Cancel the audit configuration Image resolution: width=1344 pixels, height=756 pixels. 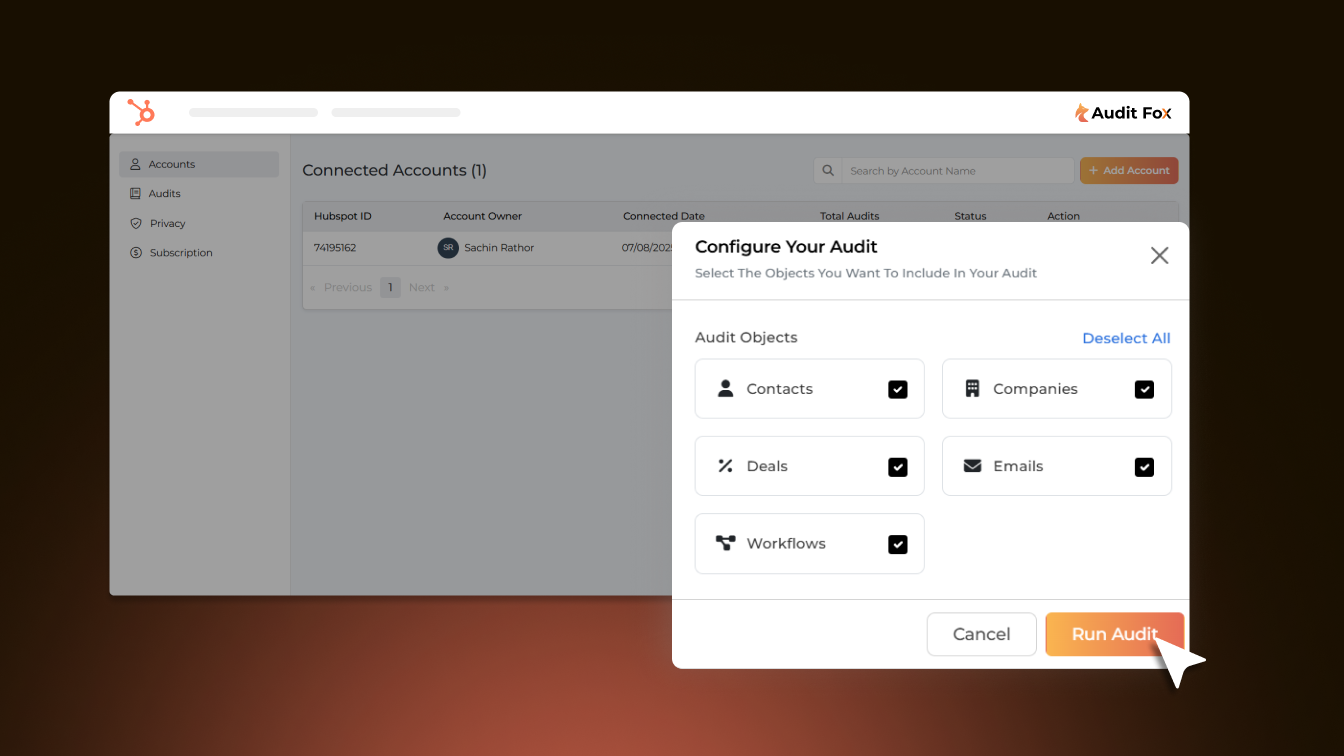pyautogui.click(x=981, y=634)
